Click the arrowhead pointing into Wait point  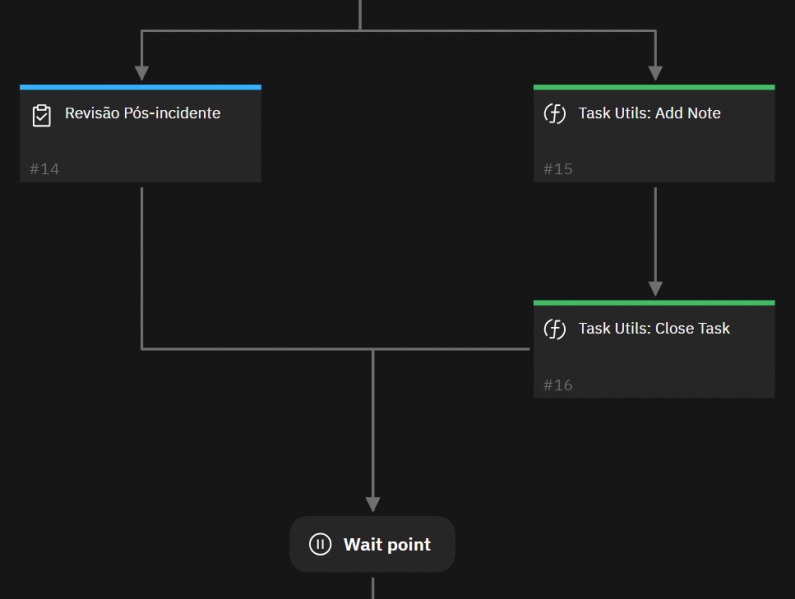373,504
